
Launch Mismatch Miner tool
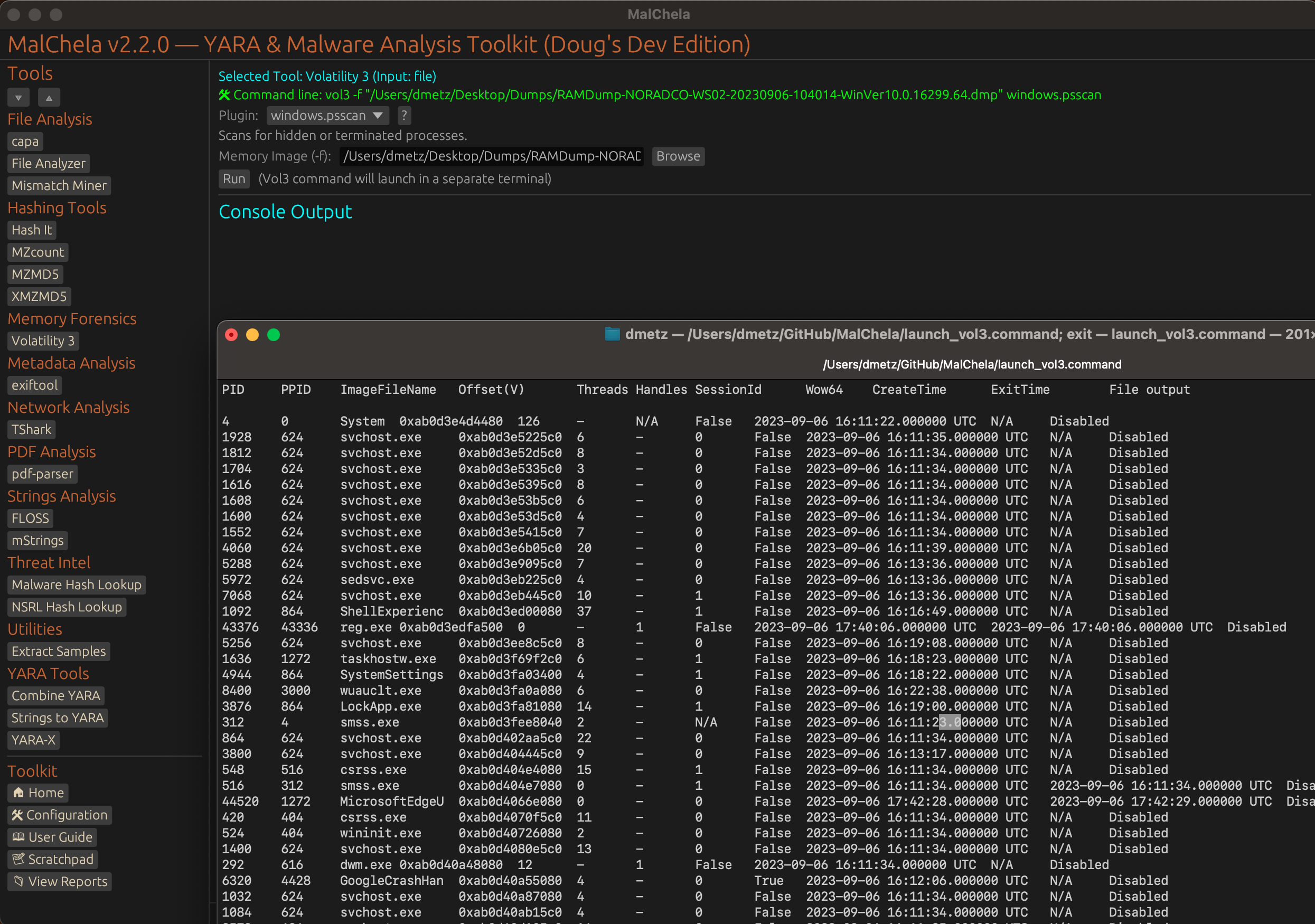(x=59, y=185)
